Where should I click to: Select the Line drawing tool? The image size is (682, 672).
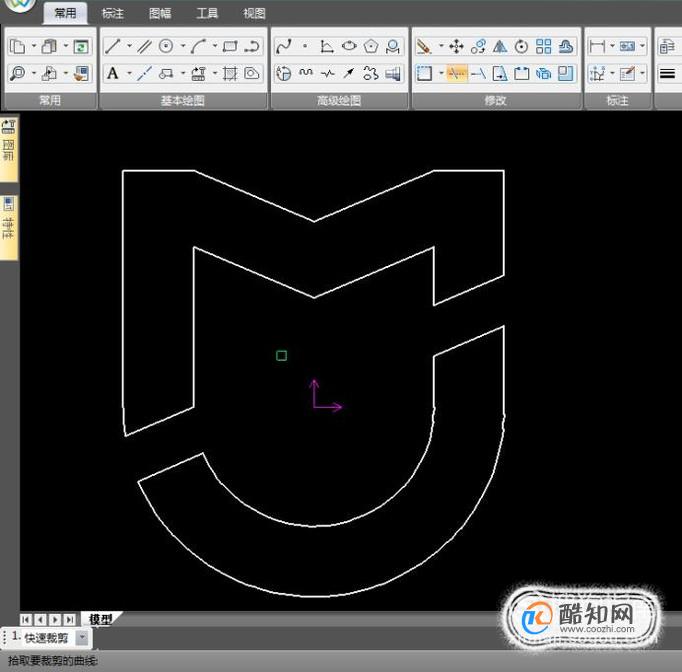point(113,46)
